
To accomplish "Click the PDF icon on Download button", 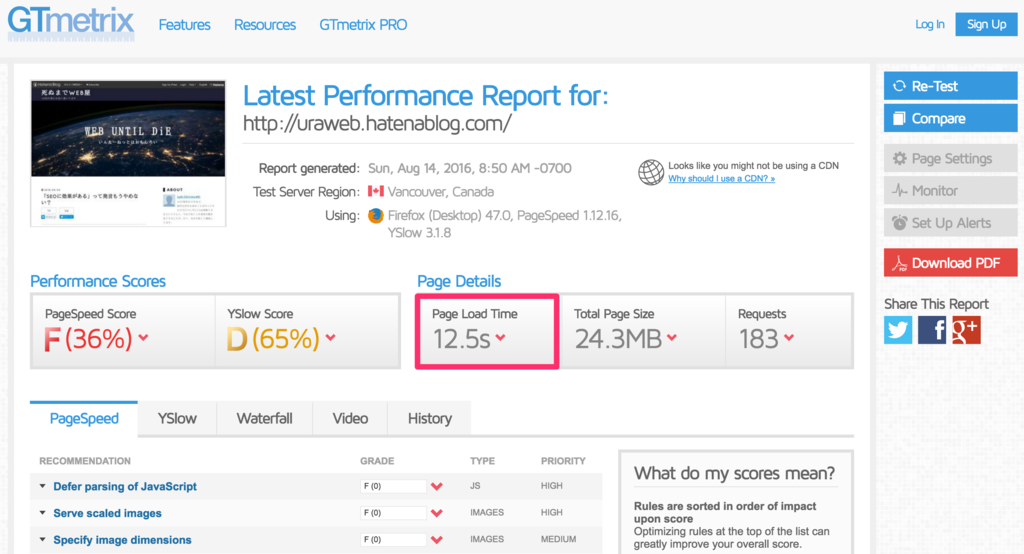I will point(900,263).
